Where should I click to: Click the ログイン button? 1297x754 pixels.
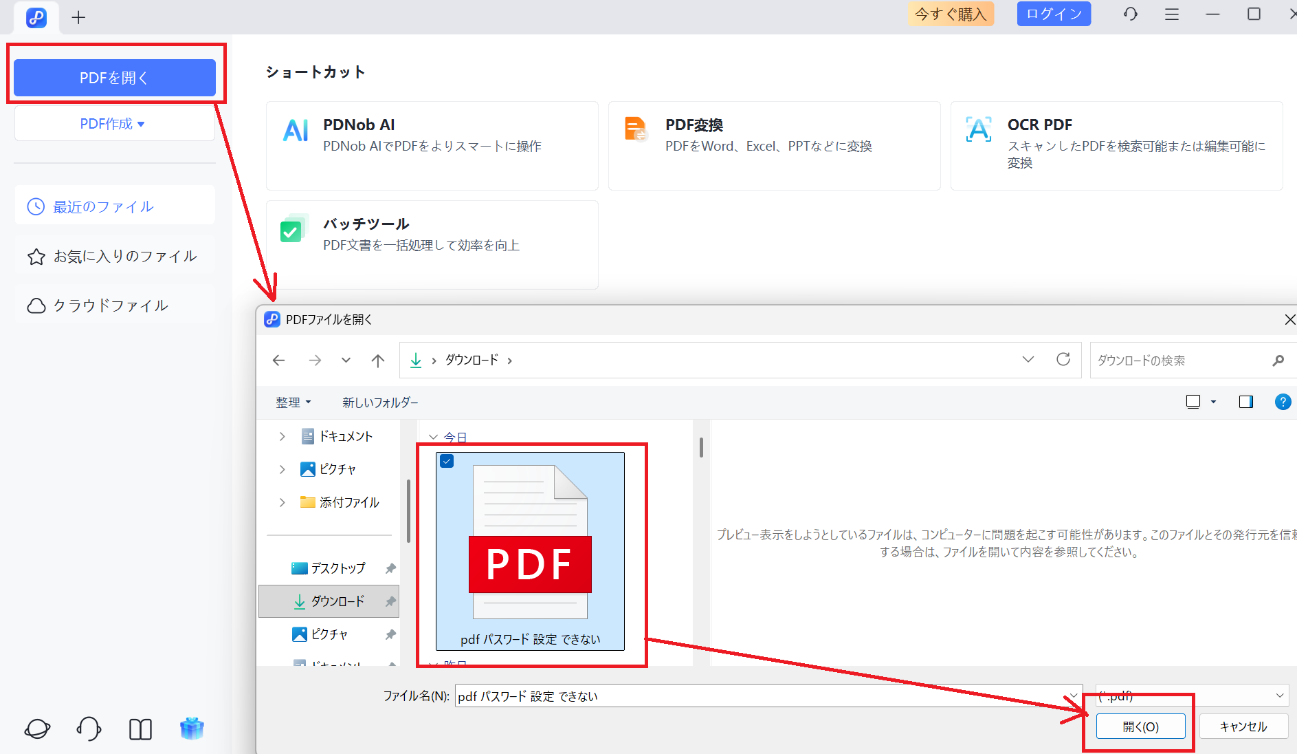pos(1053,13)
